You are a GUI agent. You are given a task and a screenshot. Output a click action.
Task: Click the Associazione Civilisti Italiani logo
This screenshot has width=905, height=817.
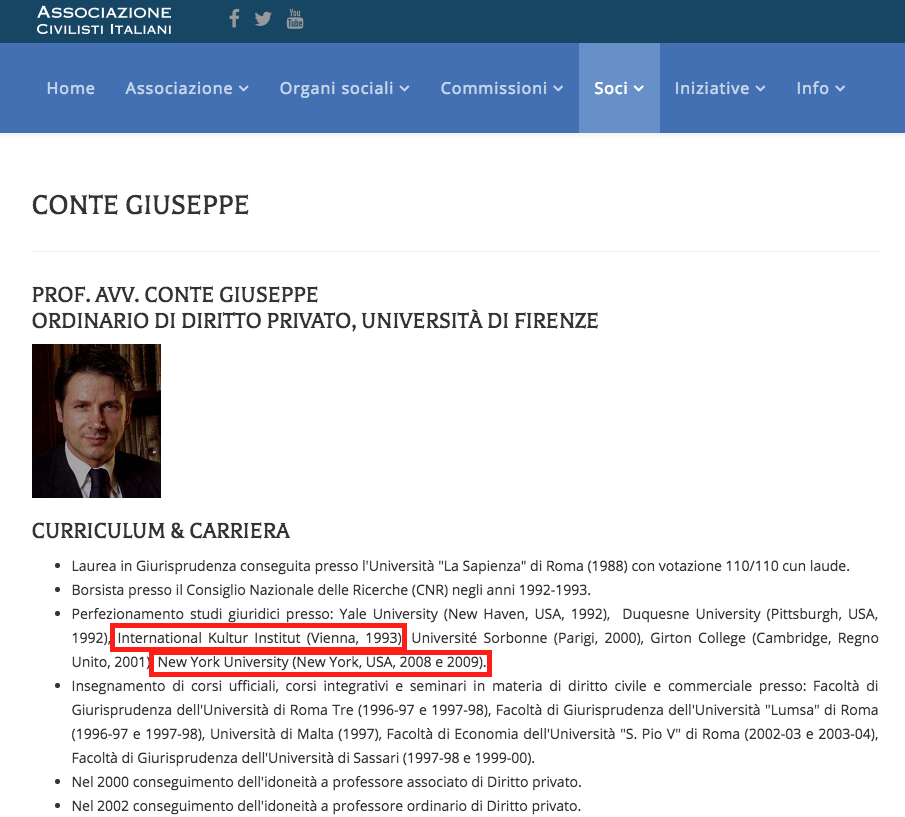click(104, 20)
